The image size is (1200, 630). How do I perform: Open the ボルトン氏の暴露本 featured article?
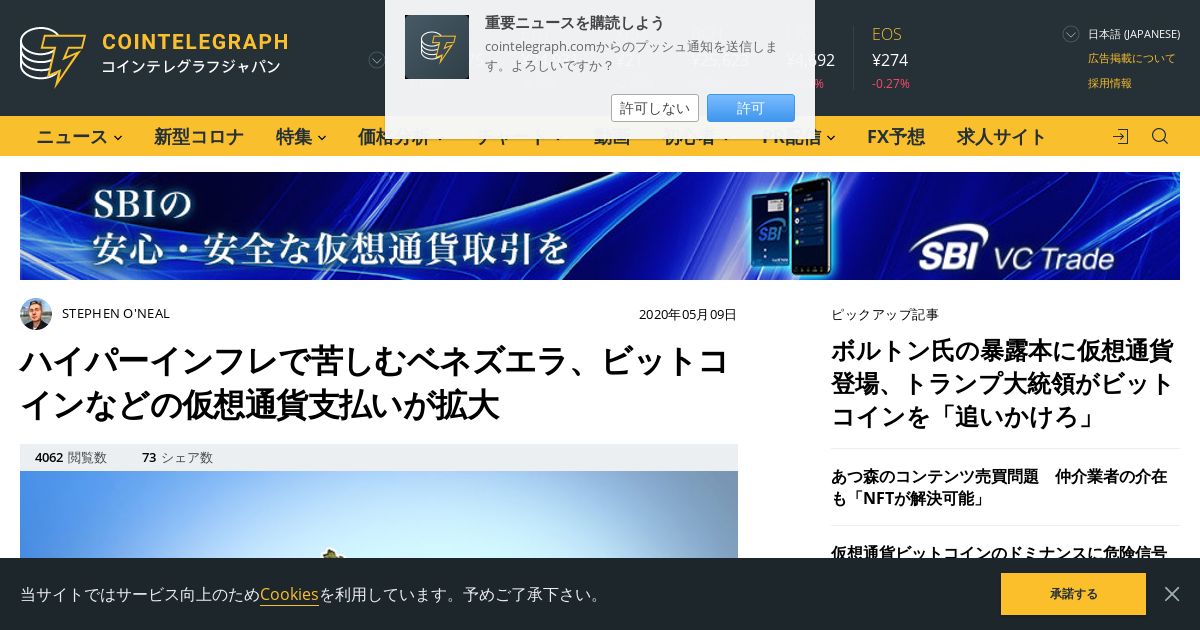click(1002, 383)
